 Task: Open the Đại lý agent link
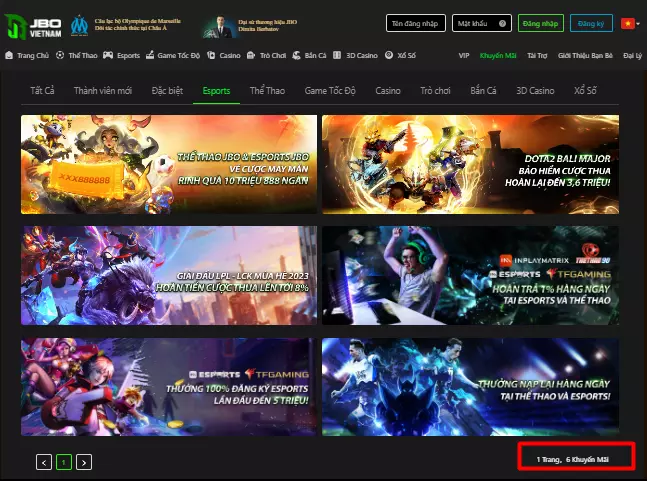click(633, 55)
